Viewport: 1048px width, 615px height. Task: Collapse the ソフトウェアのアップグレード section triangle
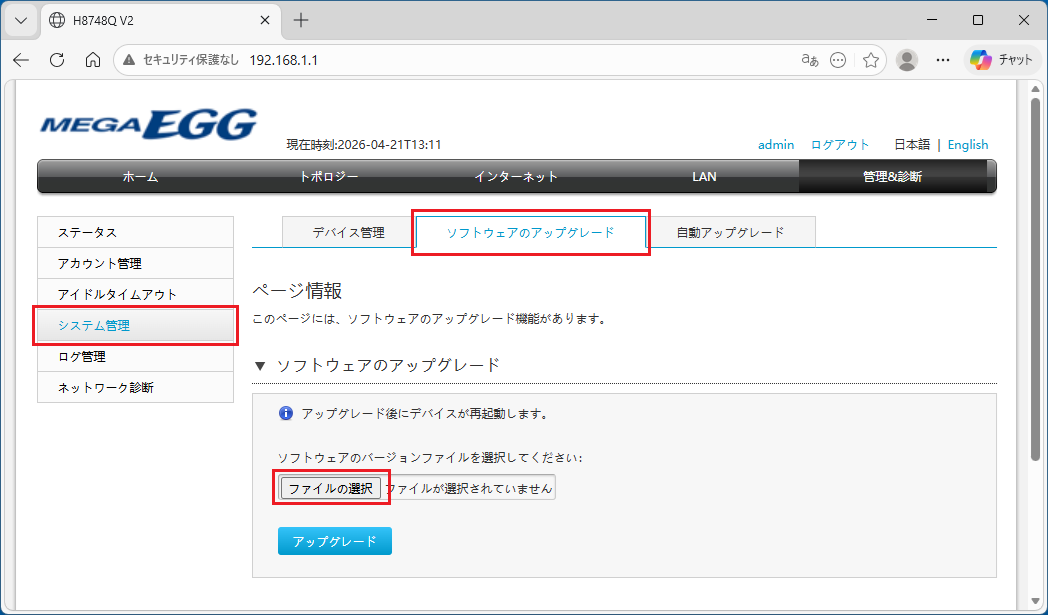261,366
